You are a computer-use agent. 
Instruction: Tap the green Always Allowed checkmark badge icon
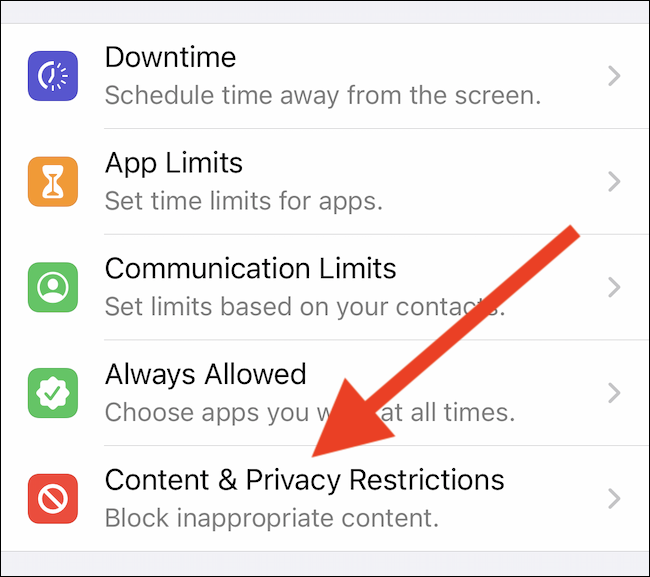click(x=53, y=393)
